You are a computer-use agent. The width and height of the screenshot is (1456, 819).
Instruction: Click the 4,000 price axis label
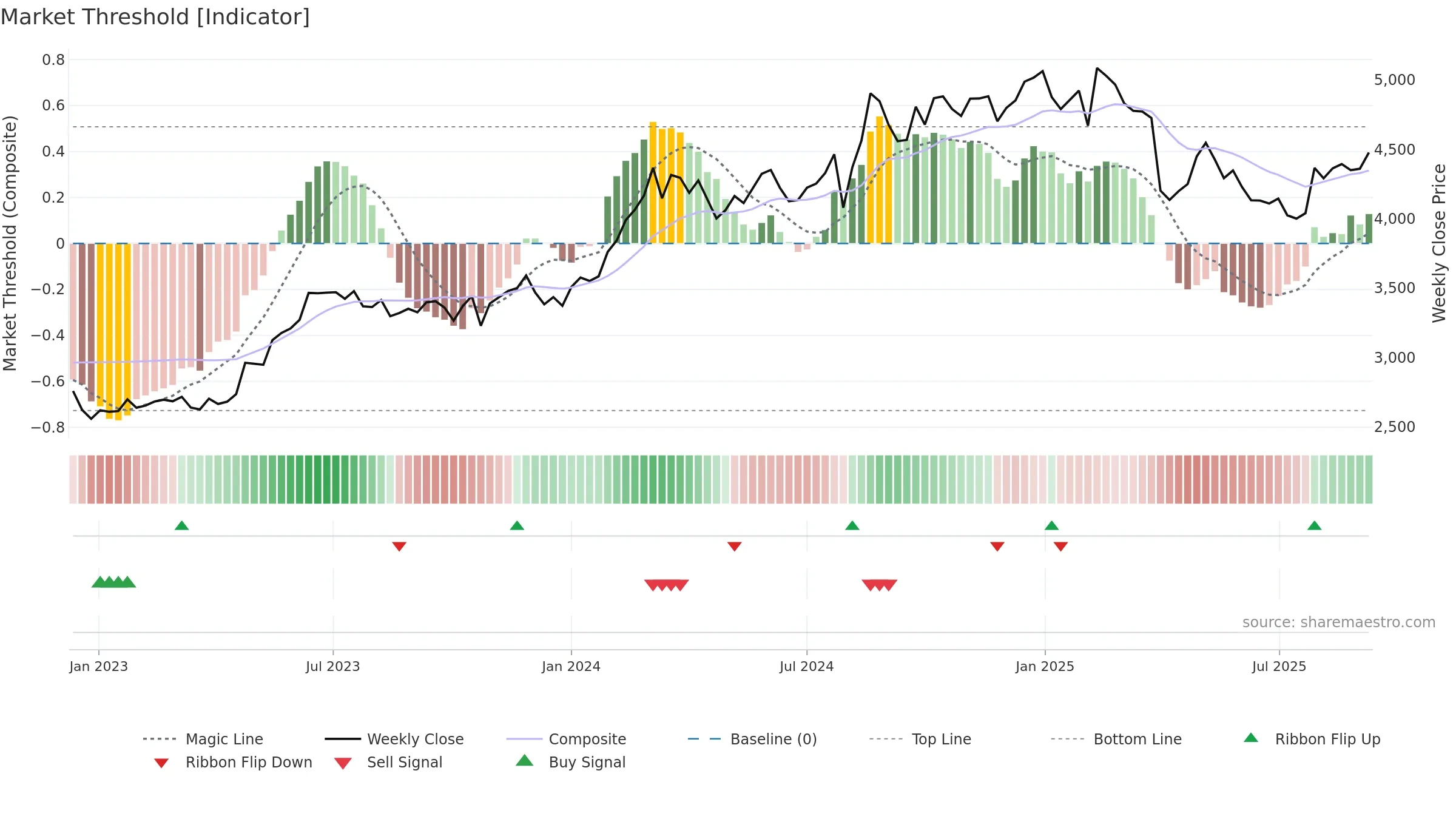[x=1395, y=219]
